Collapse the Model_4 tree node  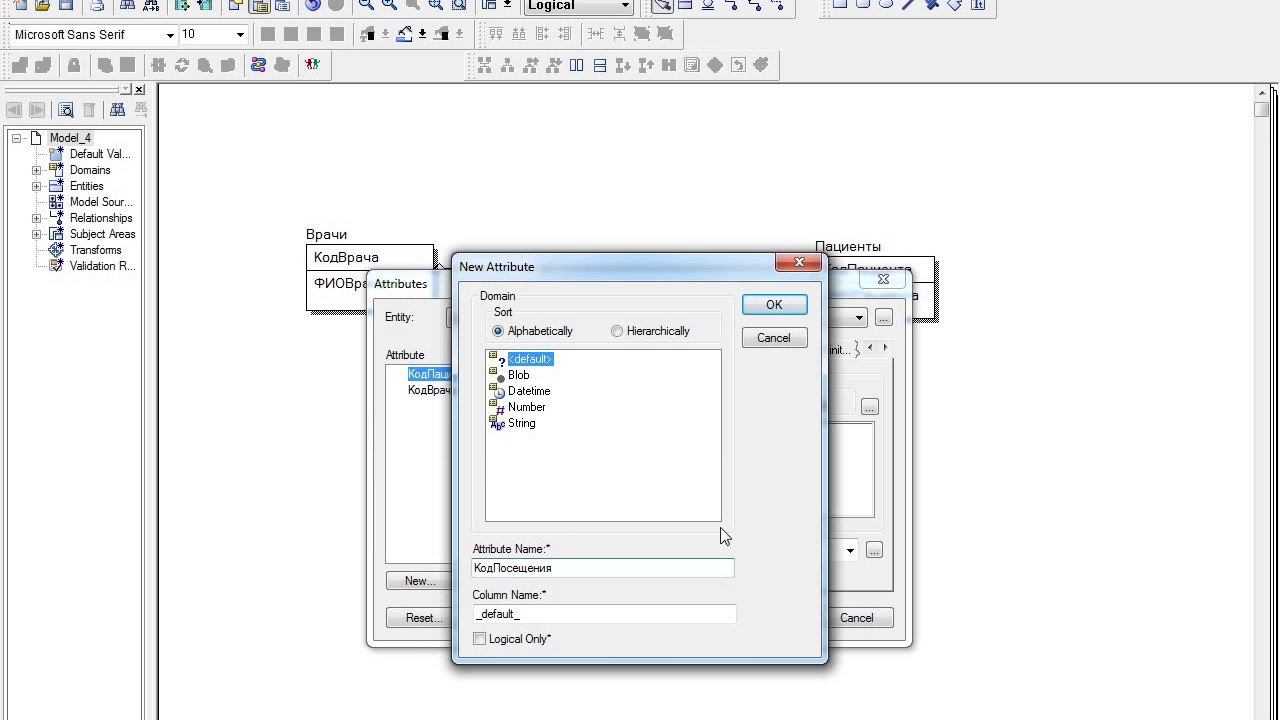17,138
